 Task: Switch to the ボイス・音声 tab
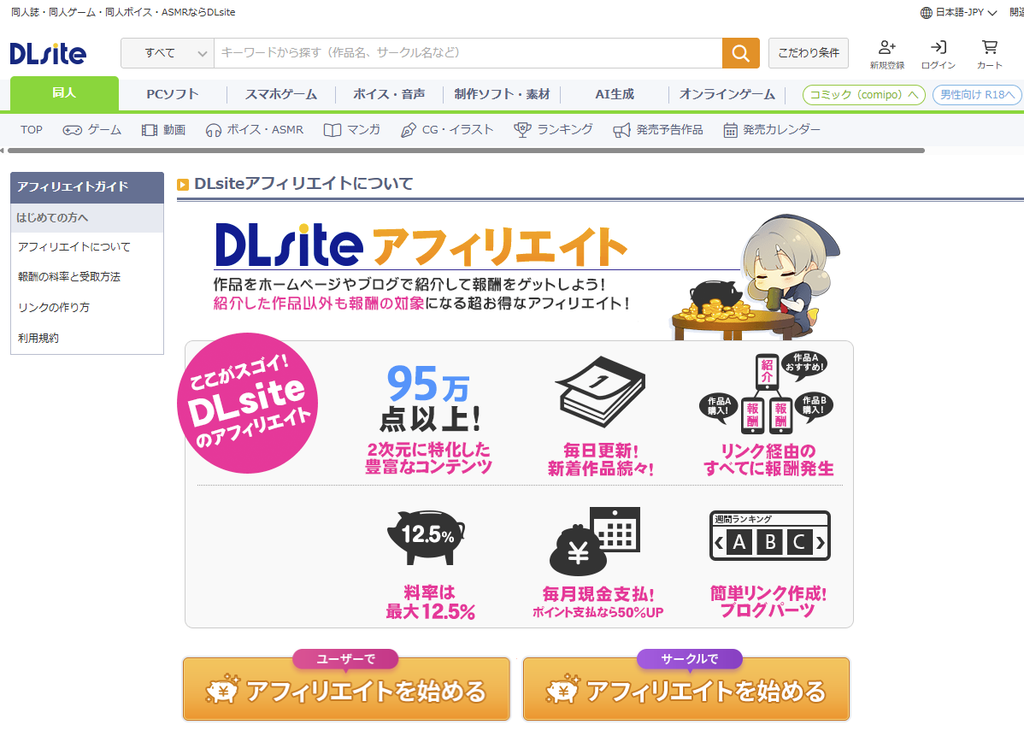click(389, 94)
